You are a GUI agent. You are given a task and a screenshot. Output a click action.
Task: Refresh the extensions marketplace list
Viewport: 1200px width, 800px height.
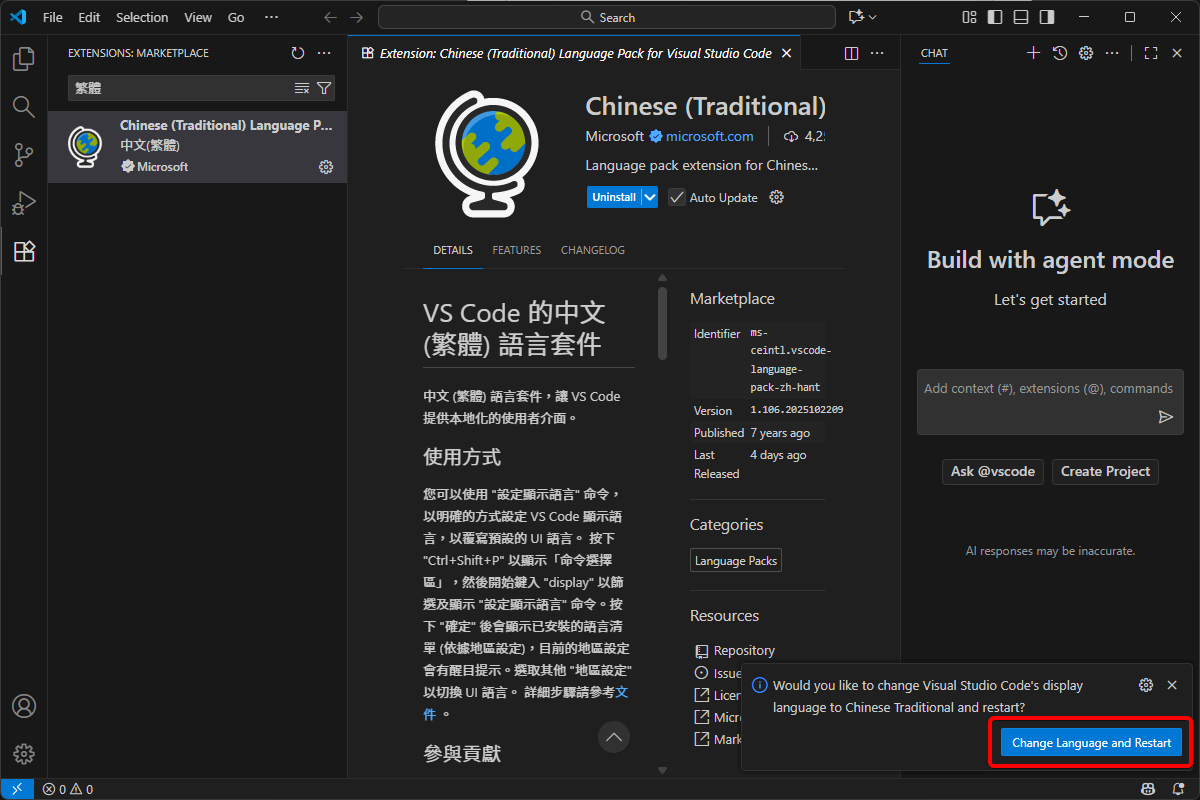click(297, 53)
